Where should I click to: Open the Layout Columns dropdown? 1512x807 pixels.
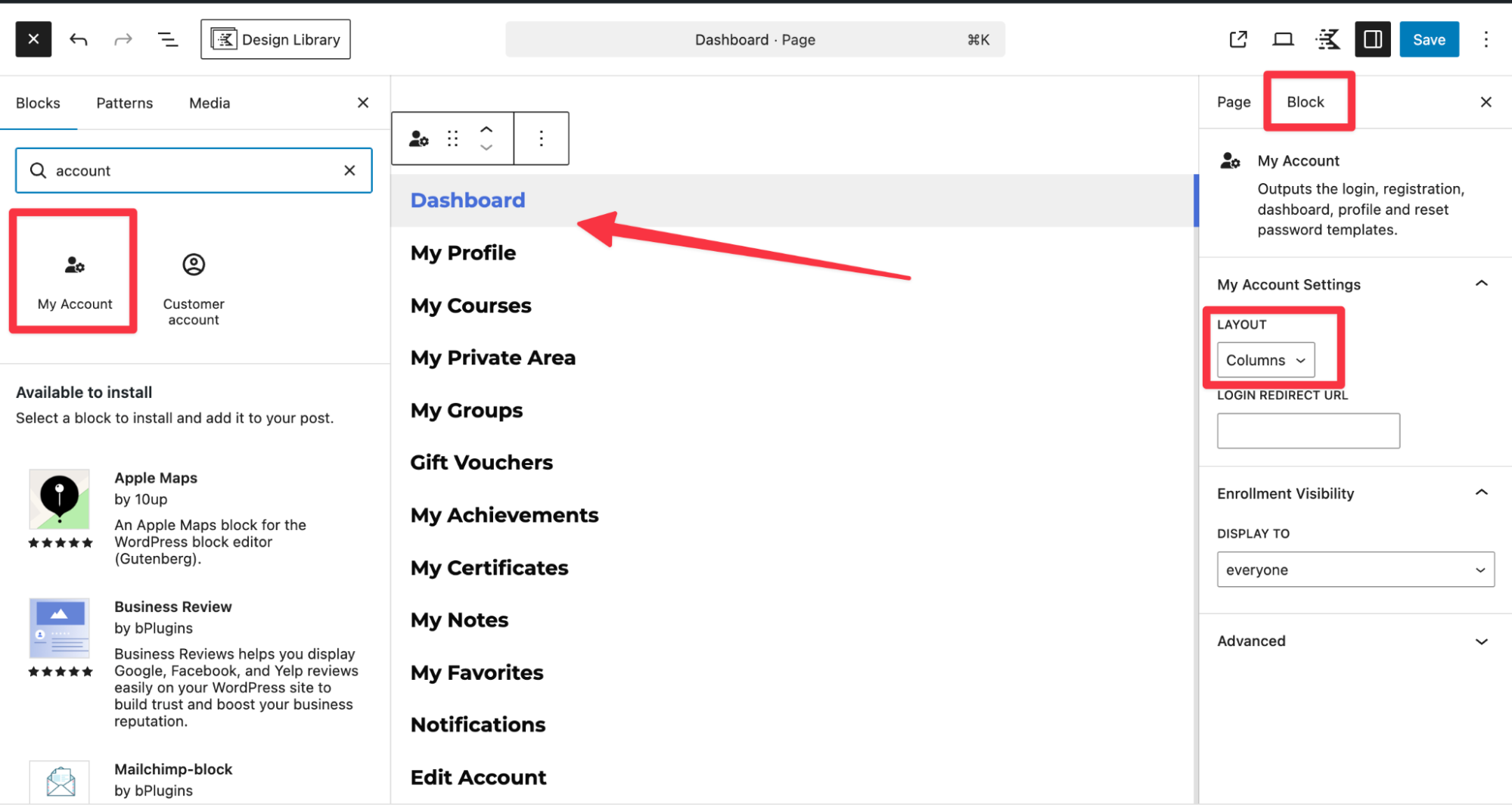[1265, 360]
